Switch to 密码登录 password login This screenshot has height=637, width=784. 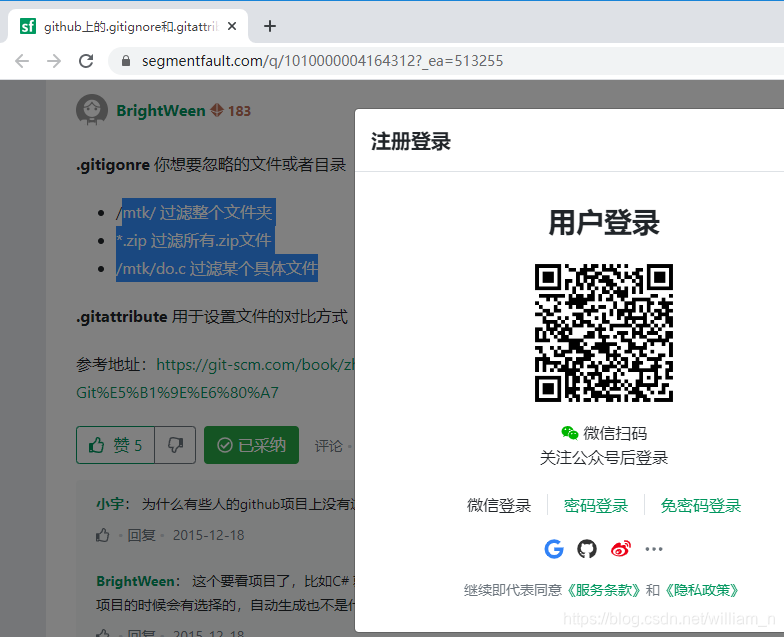[x=596, y=506]
